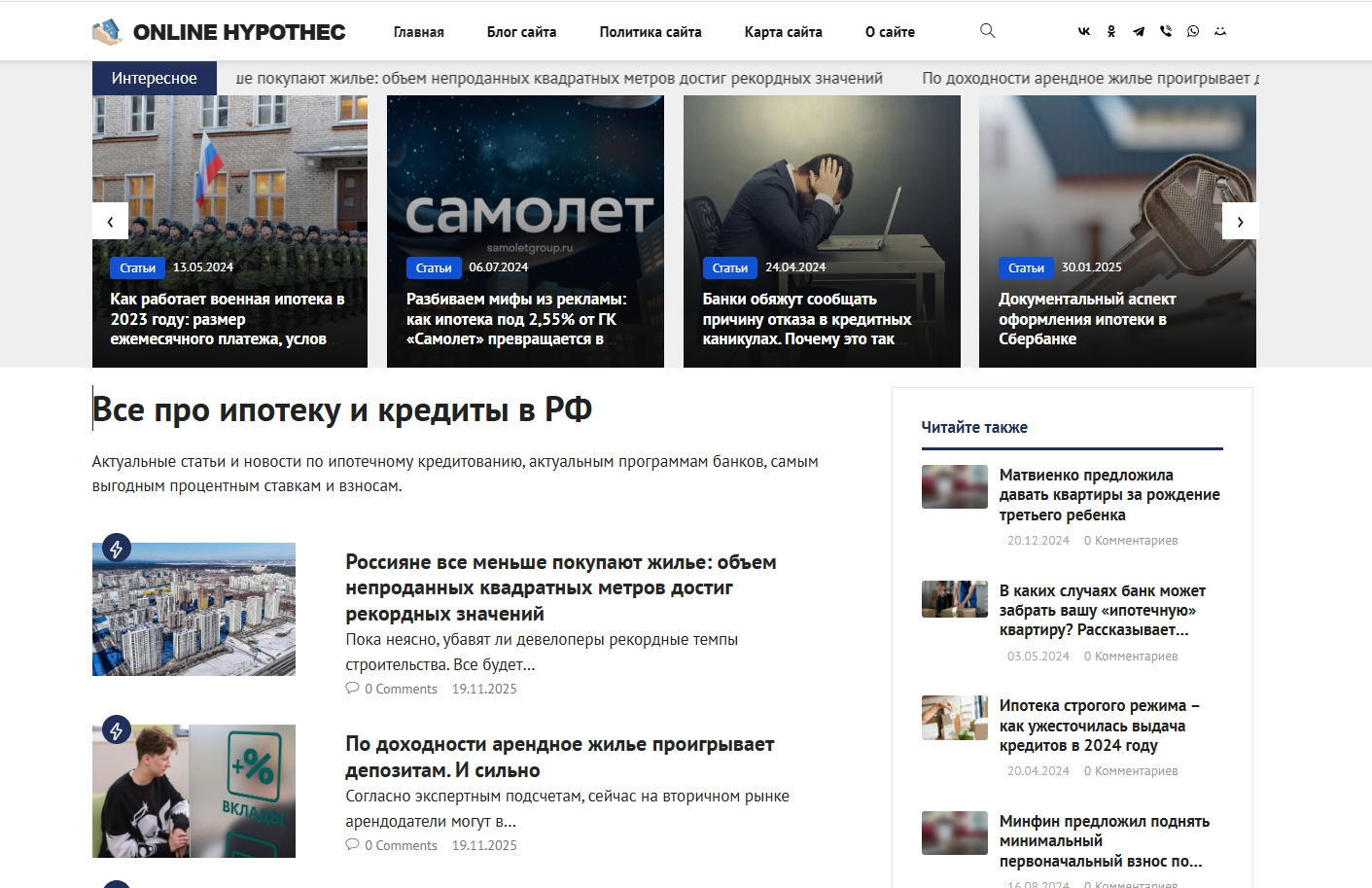
Task: Open the О сайте menu item
Action: pos(890,32)
